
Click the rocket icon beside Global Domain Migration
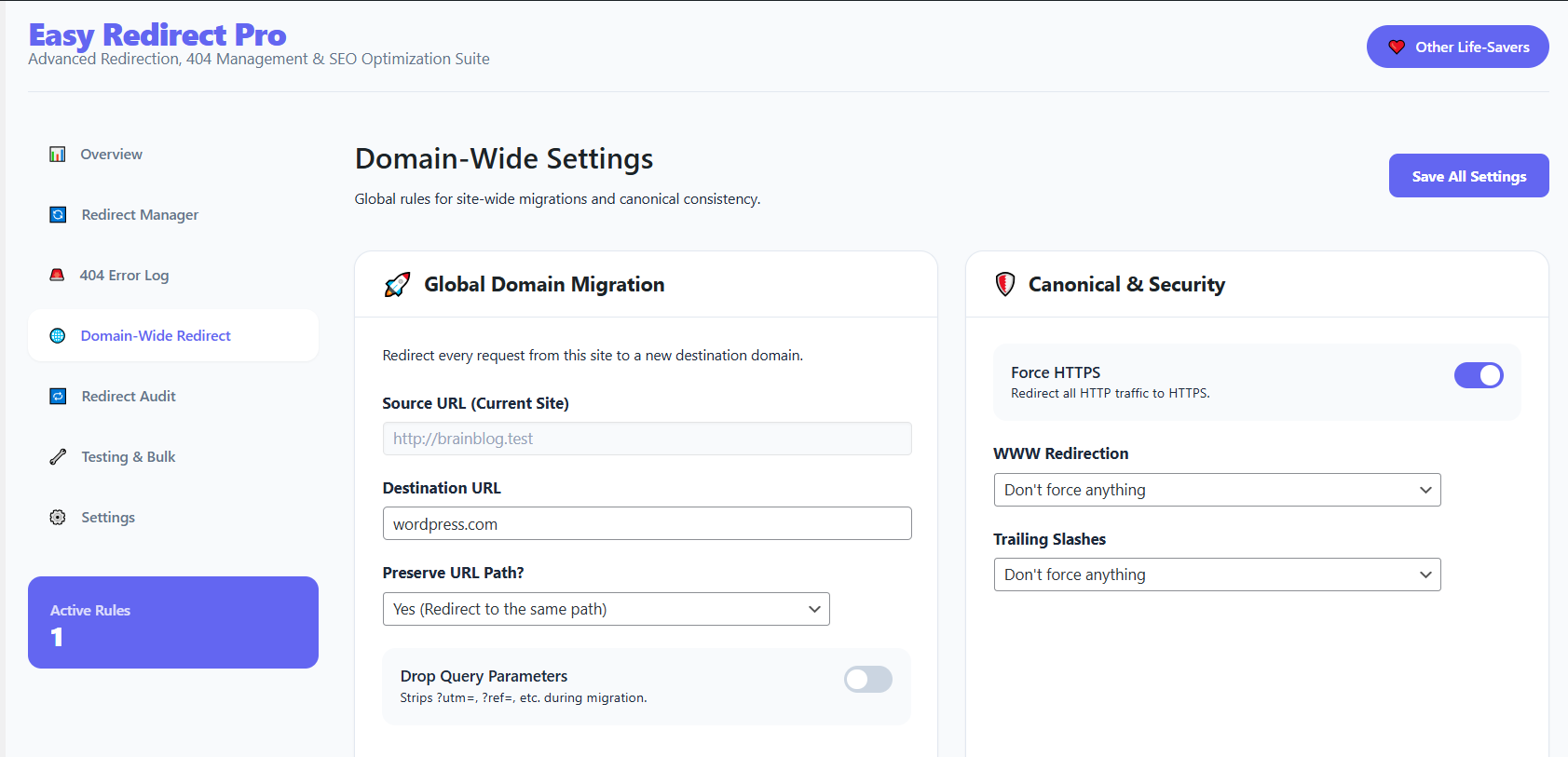pyautogui.click(x=397, y=285)
